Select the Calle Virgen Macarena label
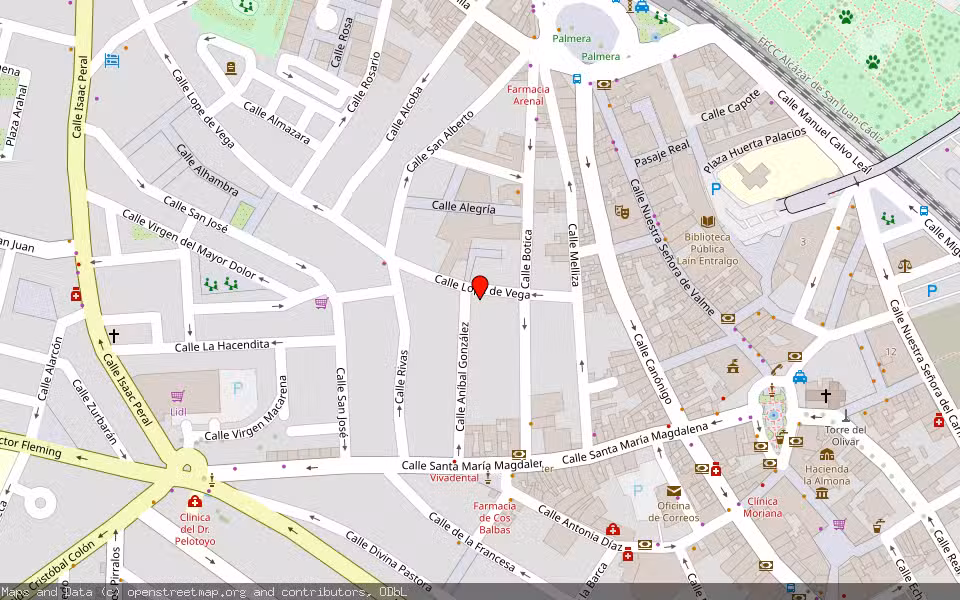 tap(246, 410)
